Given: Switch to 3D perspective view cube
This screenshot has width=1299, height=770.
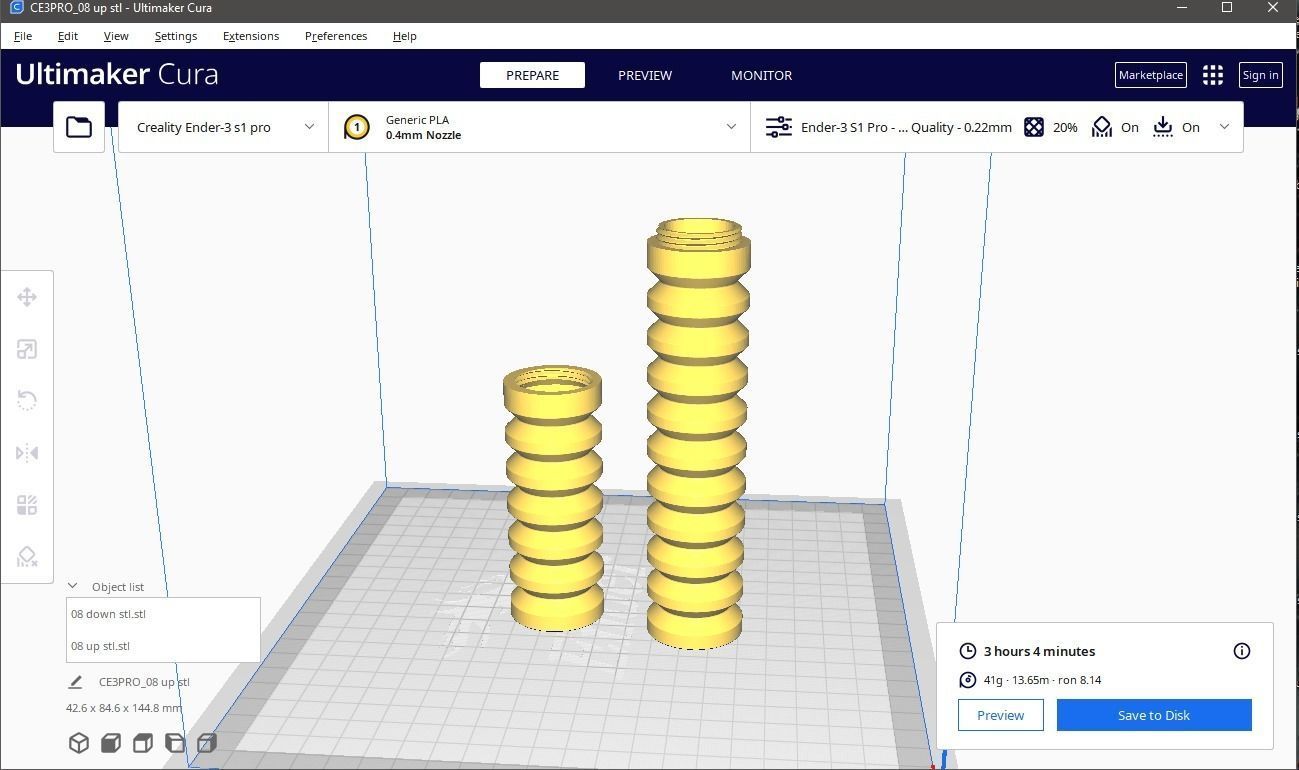Looking at the screenshot, I should pos(79,743).
